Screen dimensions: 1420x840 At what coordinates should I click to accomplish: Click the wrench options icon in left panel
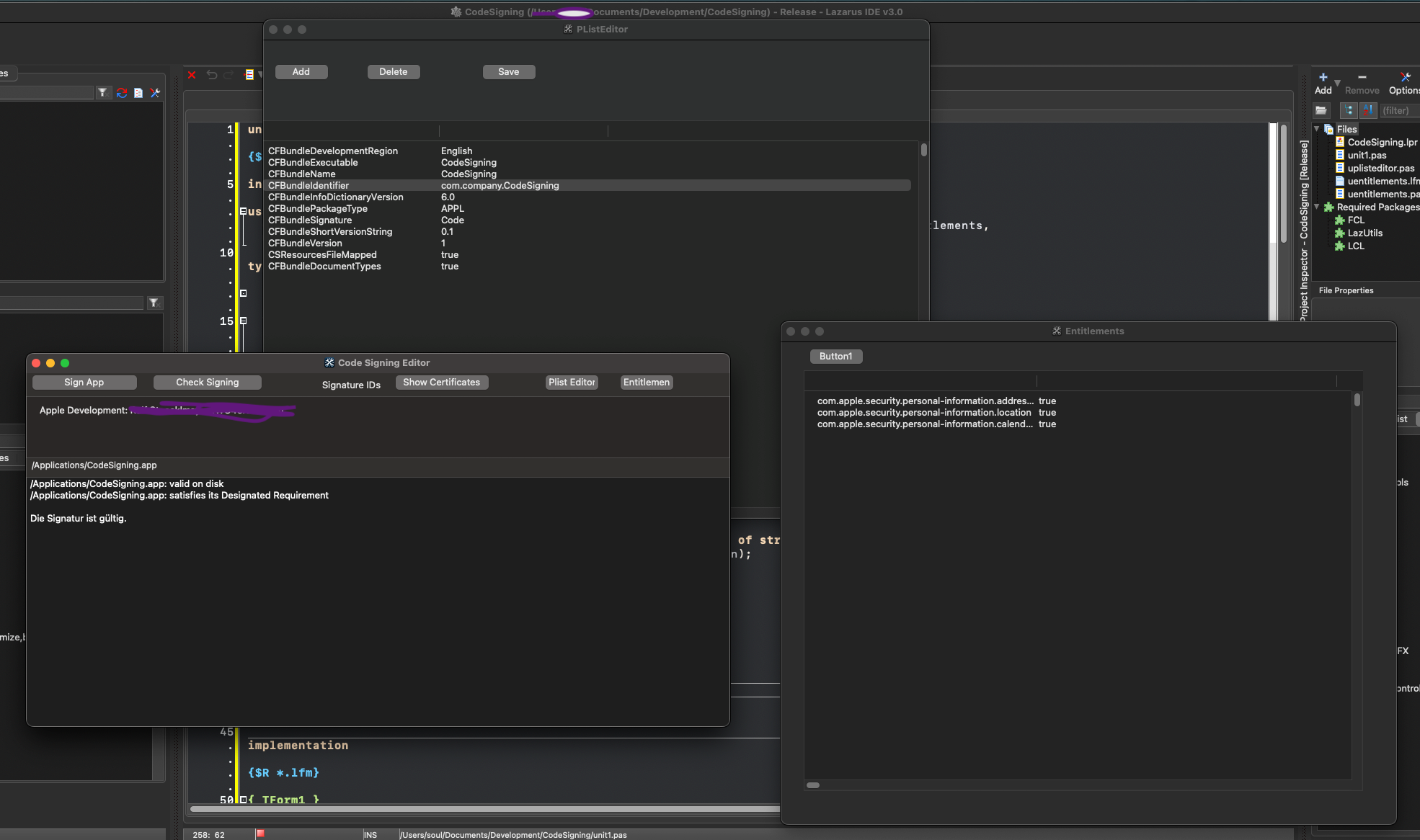[155, 93]
